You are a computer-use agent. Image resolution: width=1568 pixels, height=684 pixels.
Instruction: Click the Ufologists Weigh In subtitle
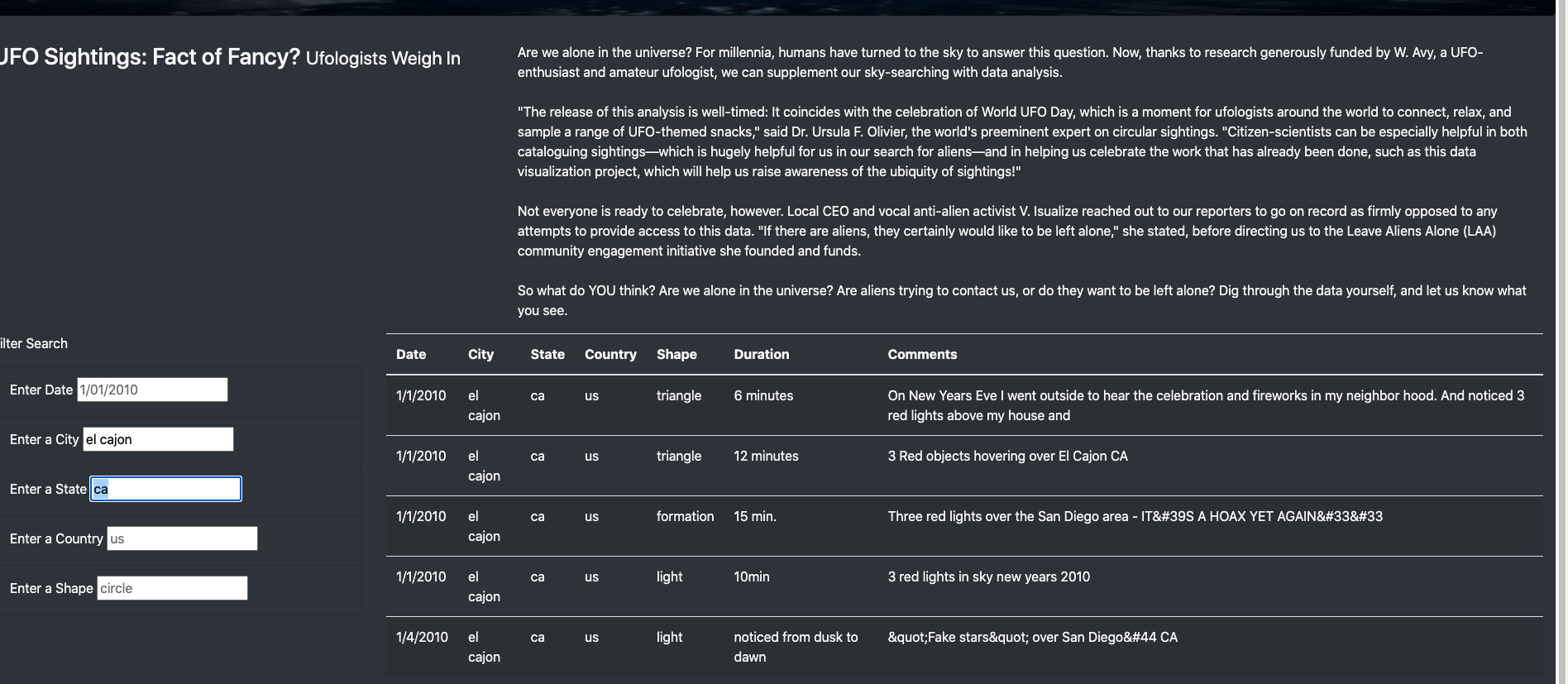pyautogui.click(x=383, y=59)
